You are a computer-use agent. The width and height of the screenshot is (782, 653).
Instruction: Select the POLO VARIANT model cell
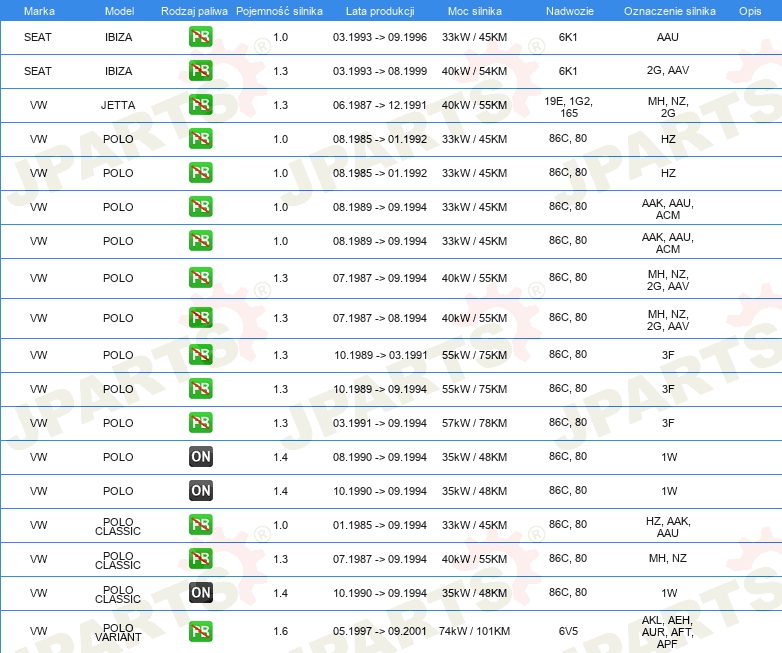point(118,633)
